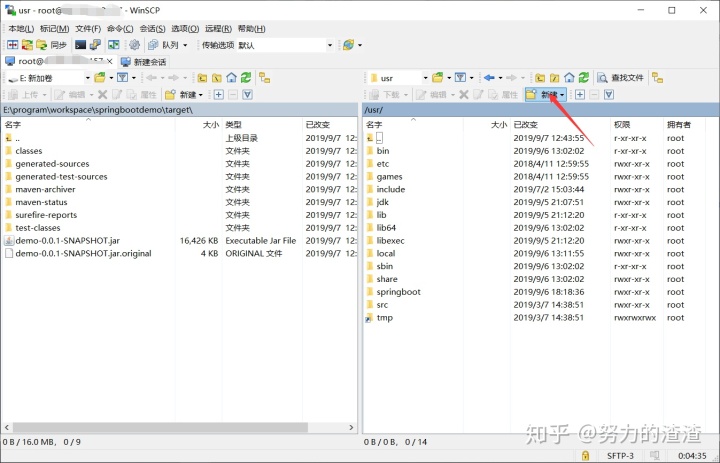720x463 pixels.
Task: Click the synchronize browsing icon with red-green arrows
Action: coord(27,45)
